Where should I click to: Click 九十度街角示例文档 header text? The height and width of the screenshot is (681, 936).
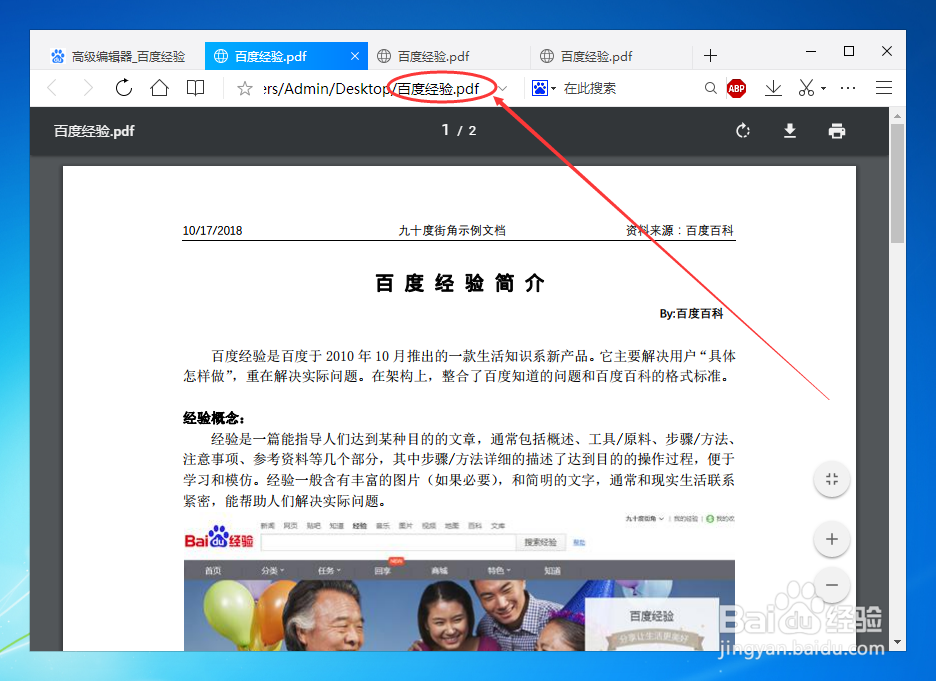[452, 230]
